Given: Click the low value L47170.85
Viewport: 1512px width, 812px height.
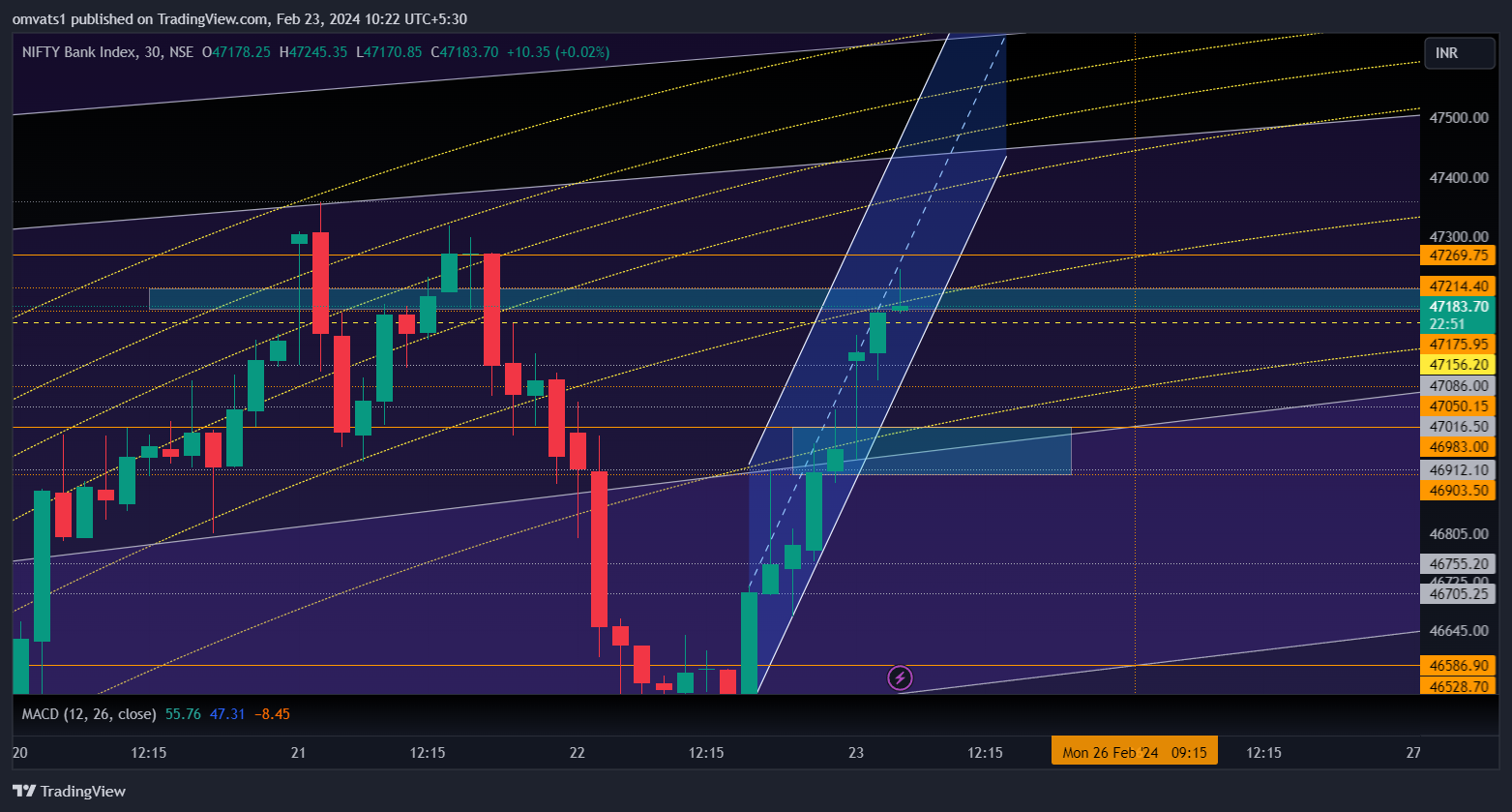Looking at the screenshot, I should 388,52.
